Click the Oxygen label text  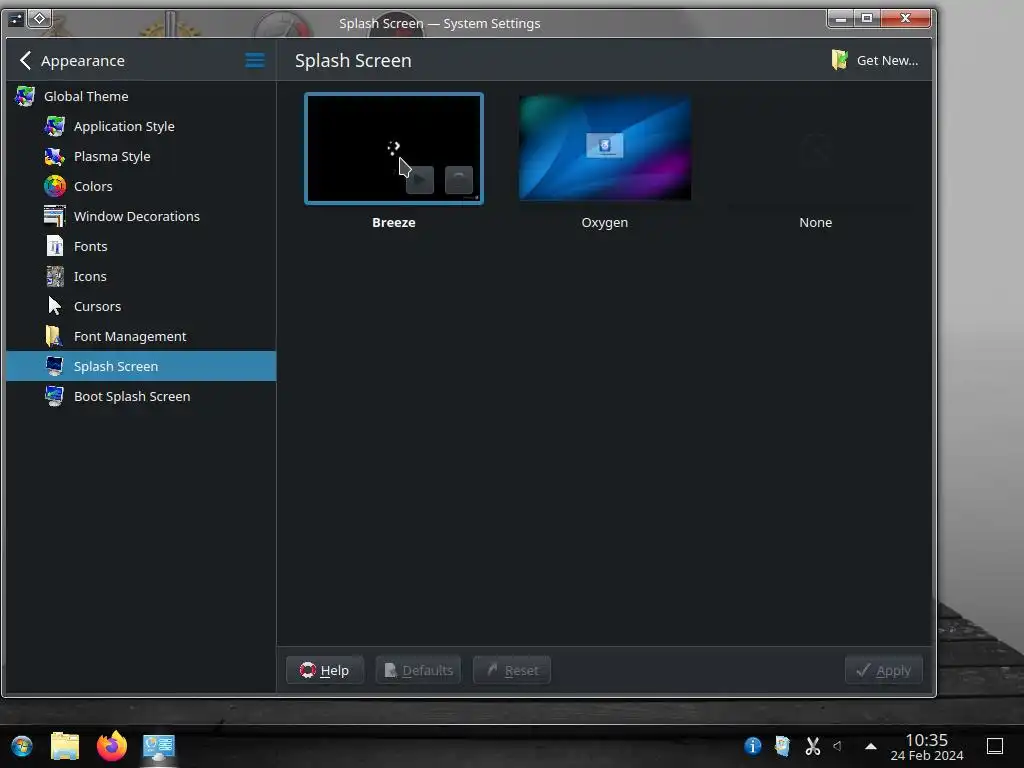click(x=605, y=222)
